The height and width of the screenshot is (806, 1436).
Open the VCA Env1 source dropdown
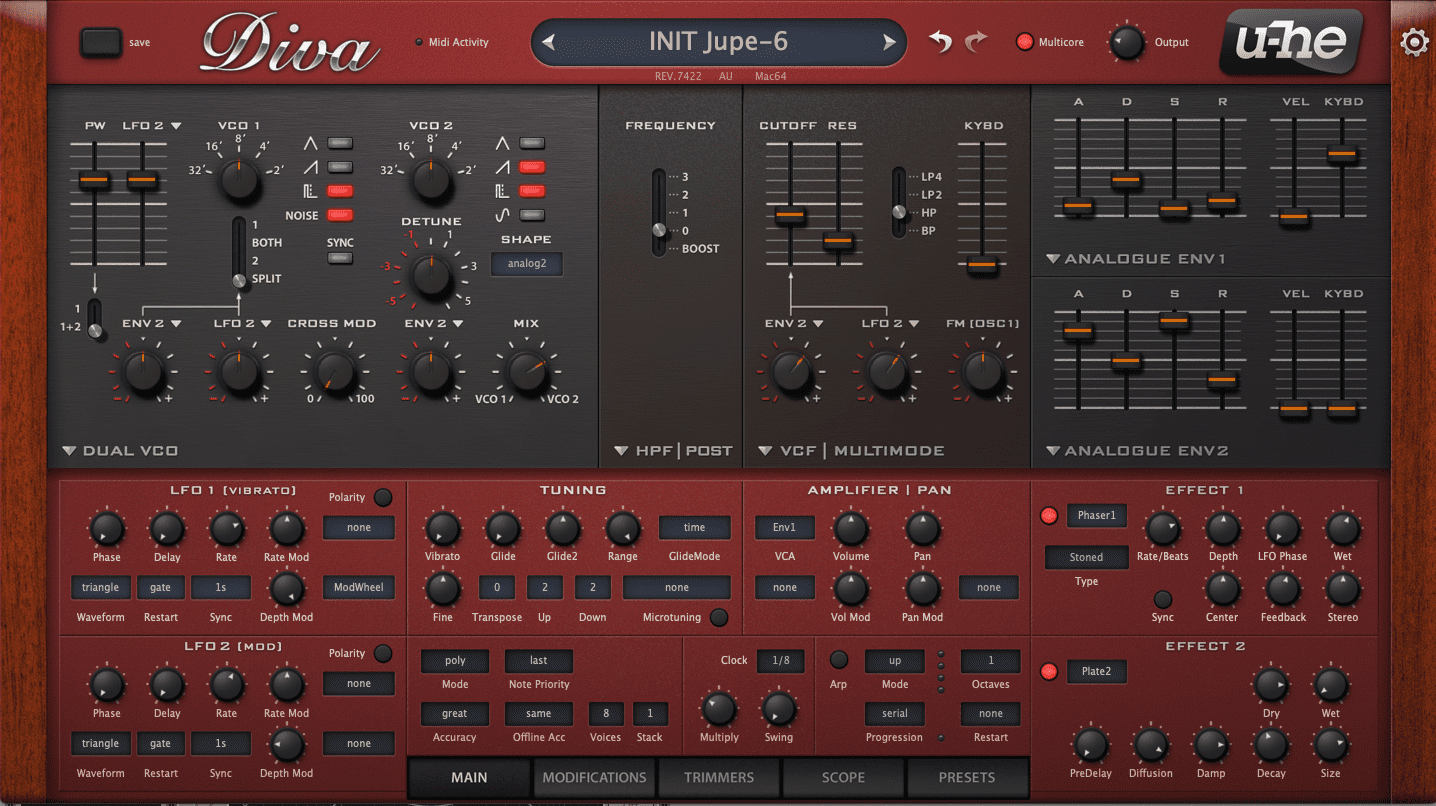(785, 528)
